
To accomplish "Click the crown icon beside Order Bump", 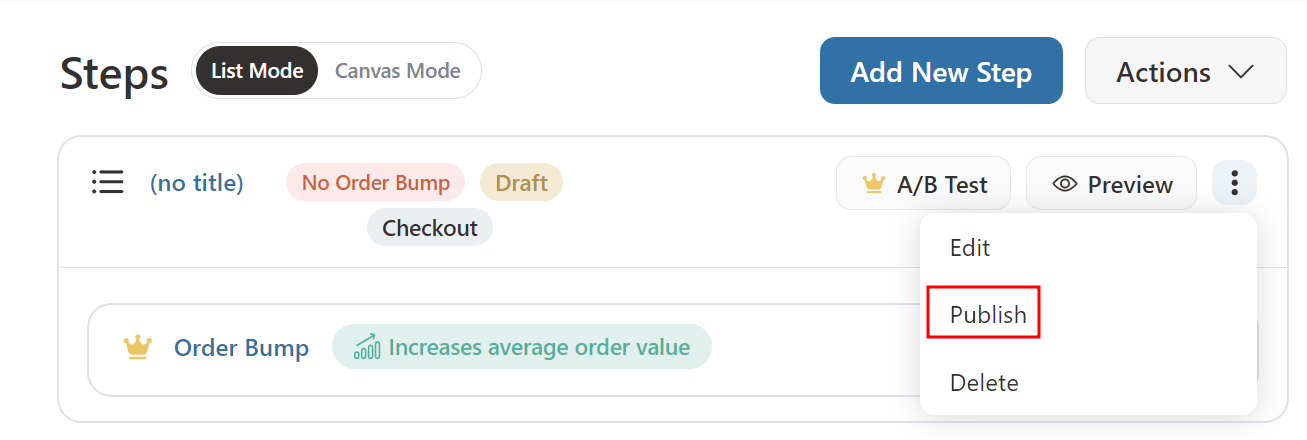I will tap(137, 348).
